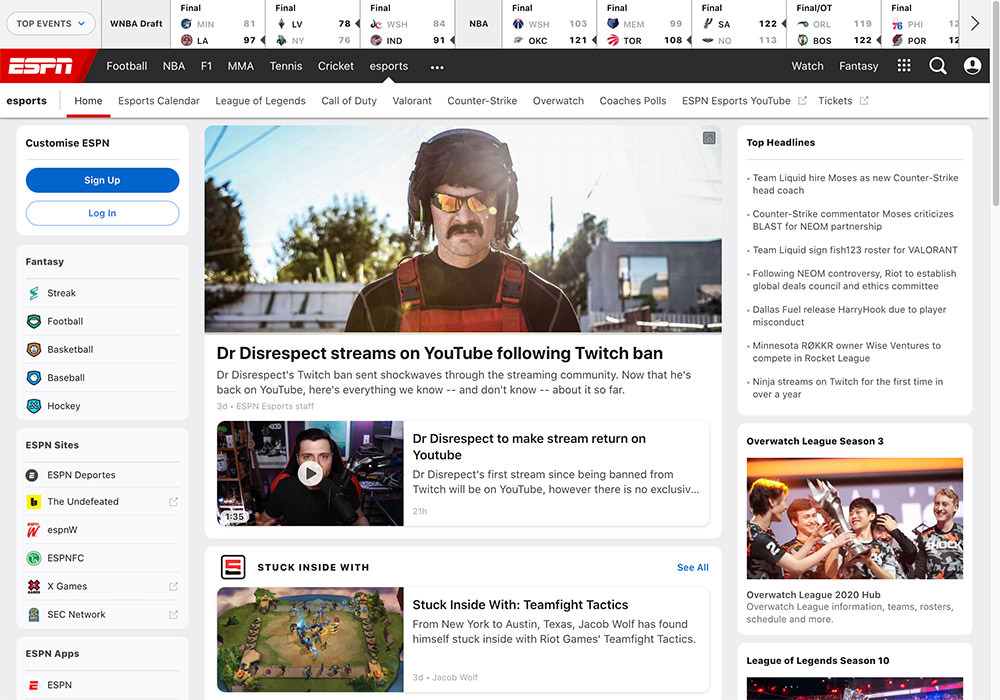Viewport: 1000px width, 700px height.
Task: Click the ESPN logo
Action: coord(40,66)
